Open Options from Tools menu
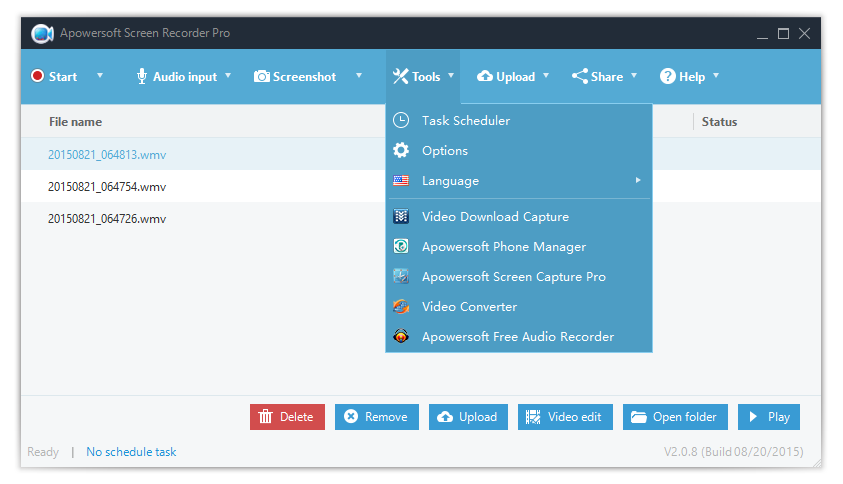The image size is (843, 484). click(519, 151)
